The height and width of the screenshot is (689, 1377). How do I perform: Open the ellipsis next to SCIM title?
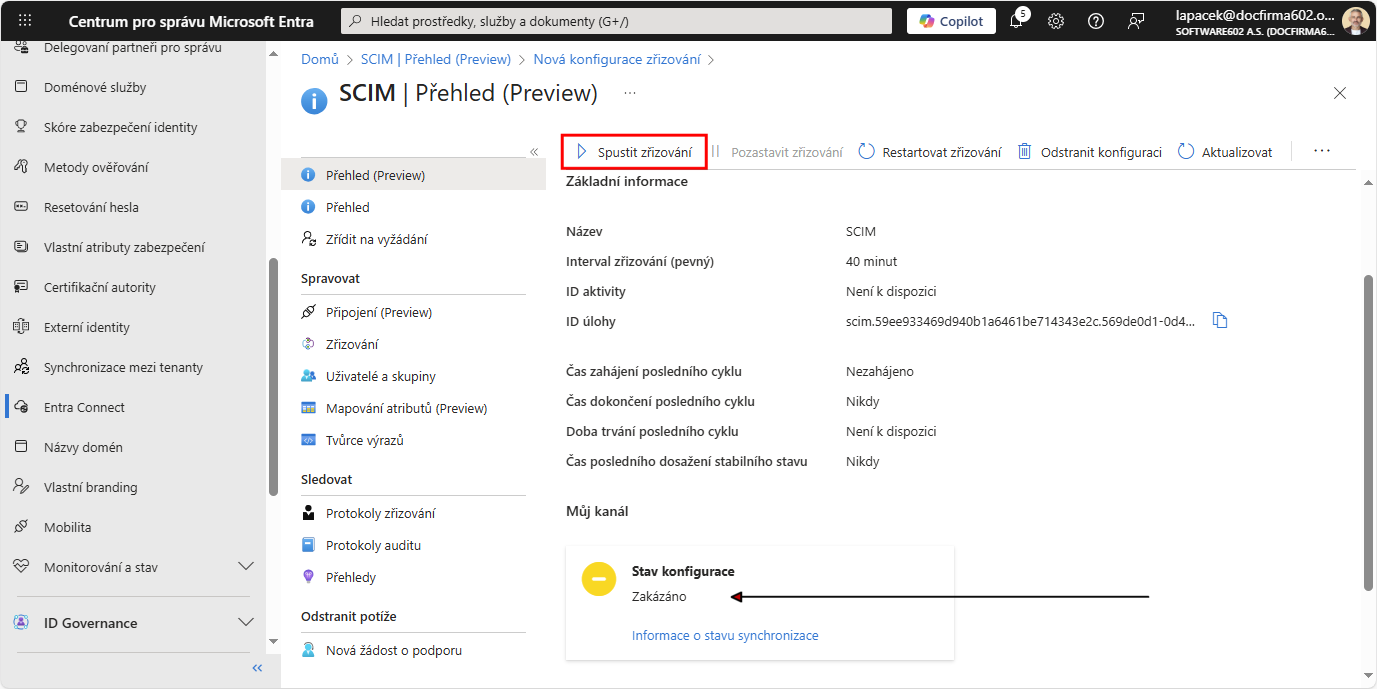point(630,93)
